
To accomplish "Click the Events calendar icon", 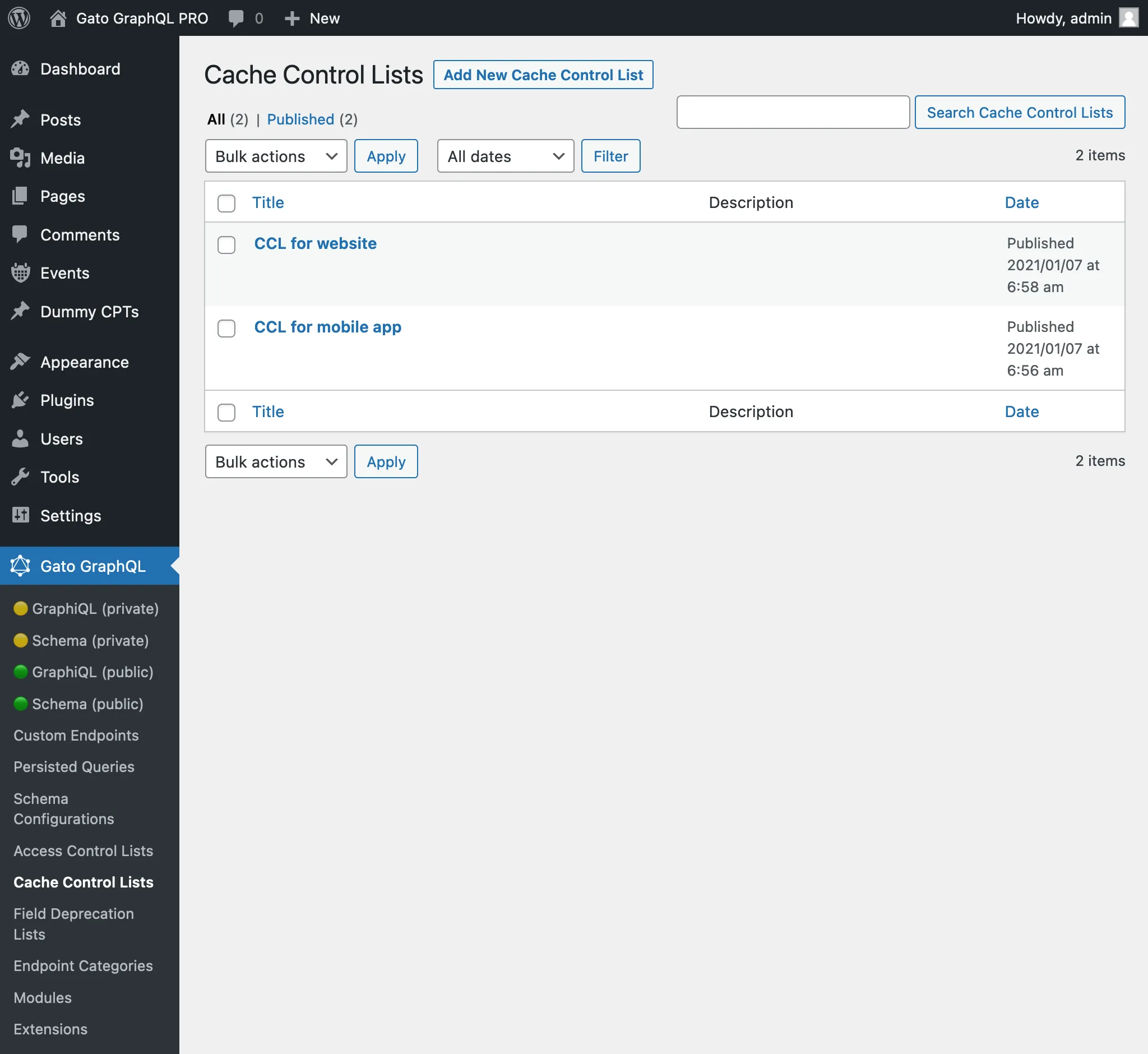I will click(21, 272).
